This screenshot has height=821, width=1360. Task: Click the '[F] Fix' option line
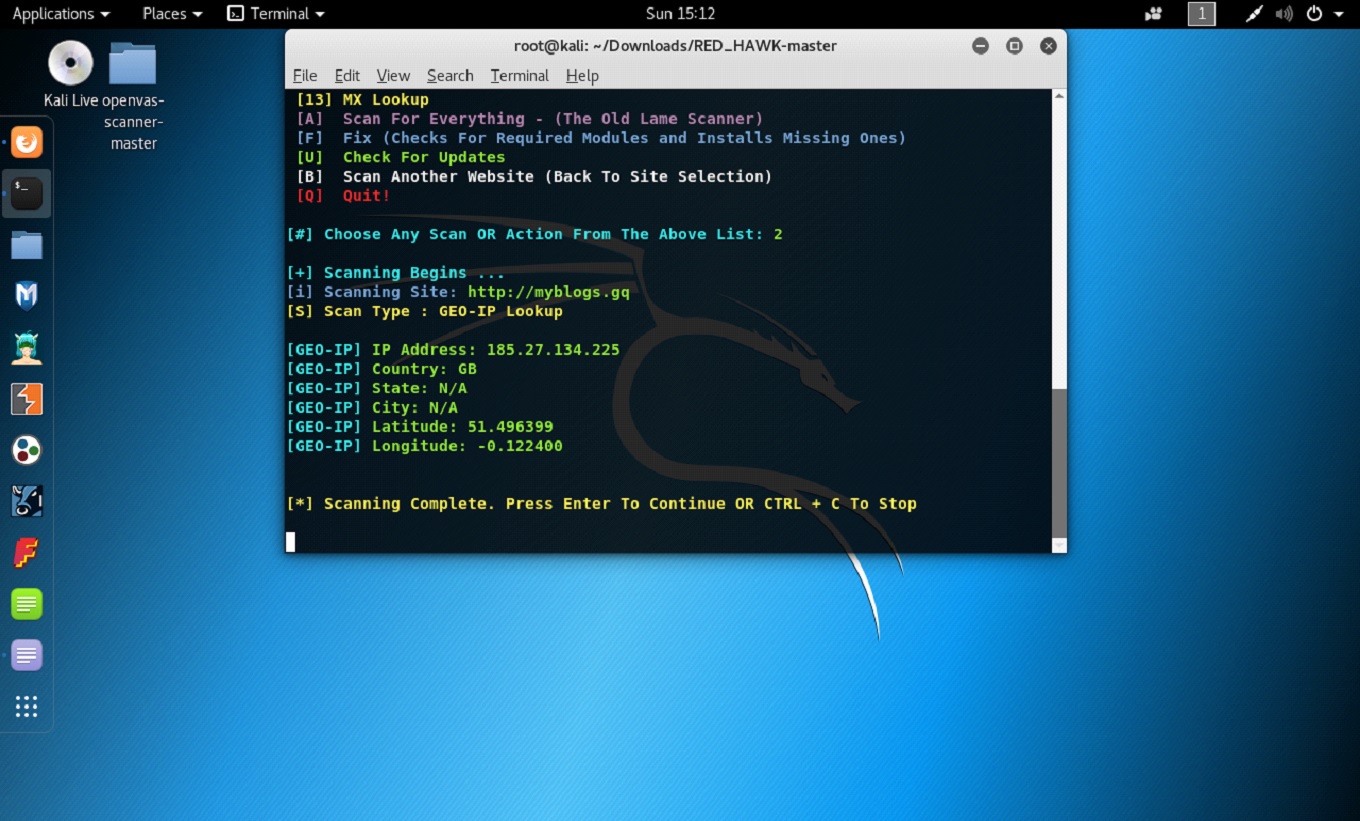tap(601, 138)
